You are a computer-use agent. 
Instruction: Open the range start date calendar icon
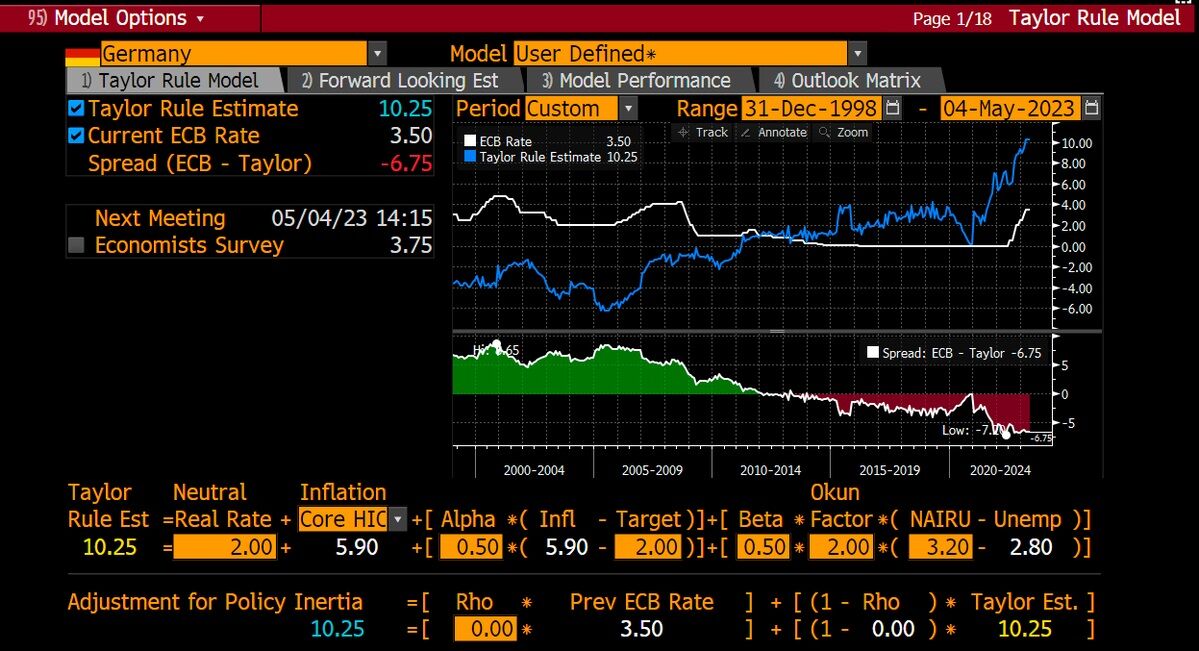click(x=892, y=109)
